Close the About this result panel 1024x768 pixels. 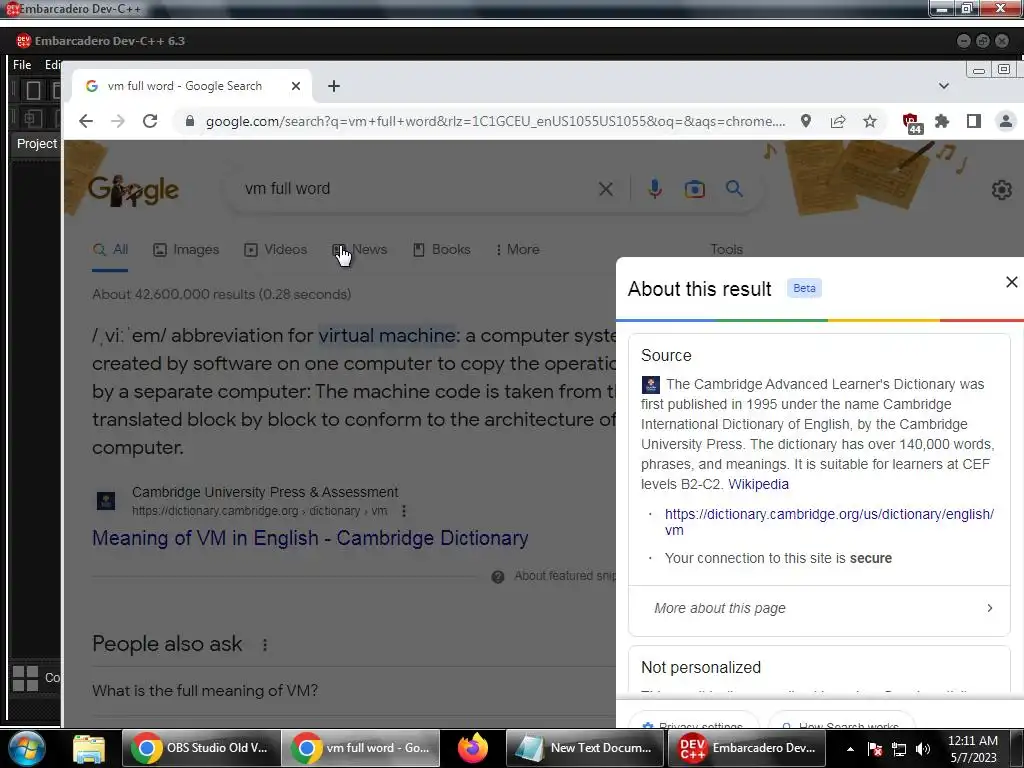(1012, 282)
